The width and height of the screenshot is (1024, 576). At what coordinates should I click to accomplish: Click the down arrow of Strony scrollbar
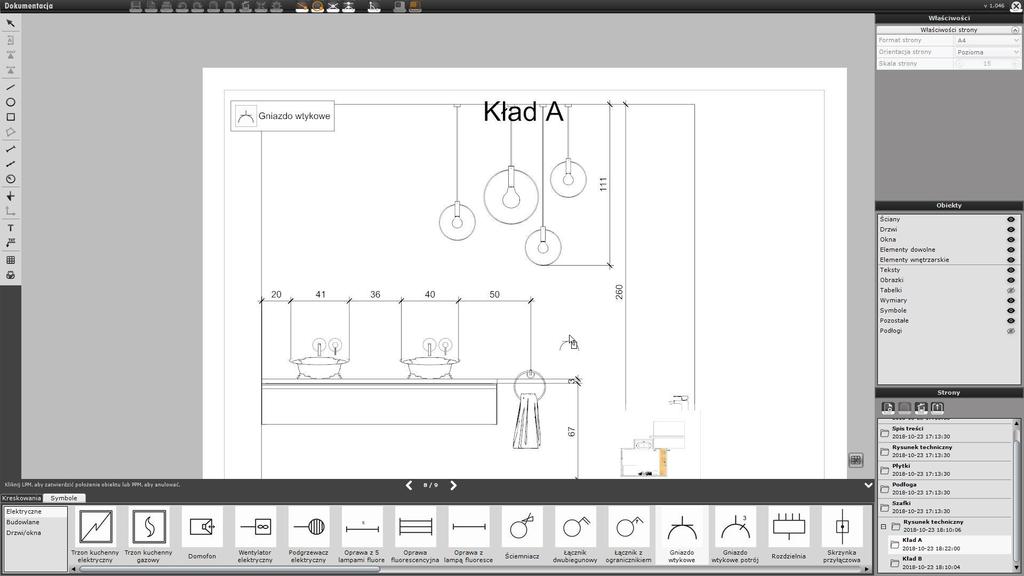pyautogui.click(x=1016, y=569)
